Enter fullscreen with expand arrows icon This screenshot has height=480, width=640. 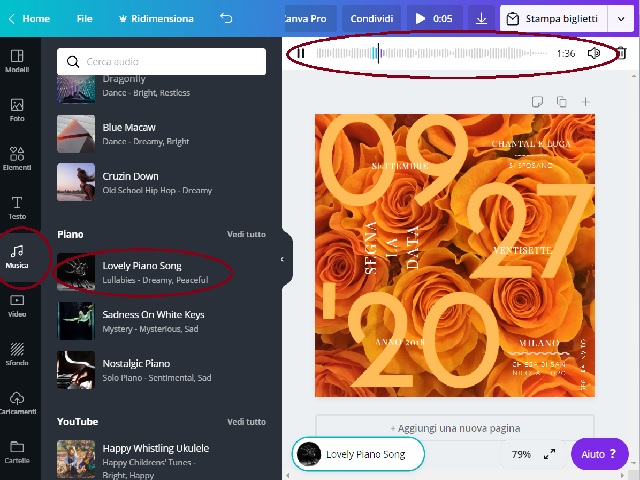(549, 454)
